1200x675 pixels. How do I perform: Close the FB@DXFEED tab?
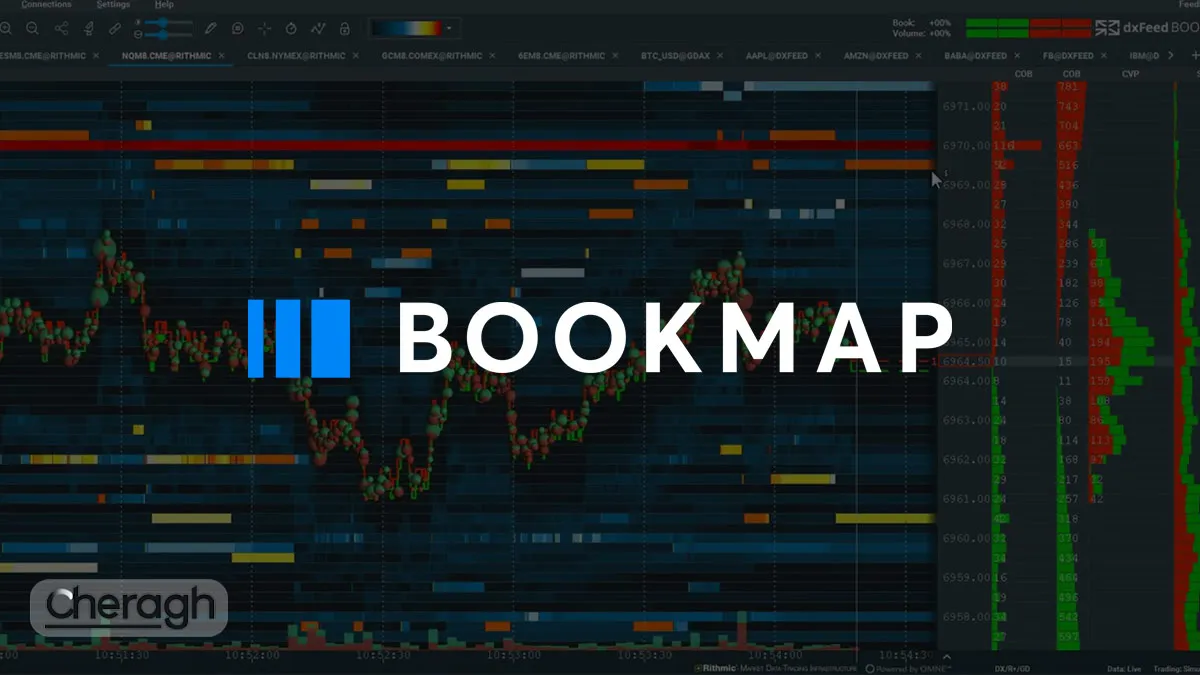pyautogui.click(x=1103, y=56)
